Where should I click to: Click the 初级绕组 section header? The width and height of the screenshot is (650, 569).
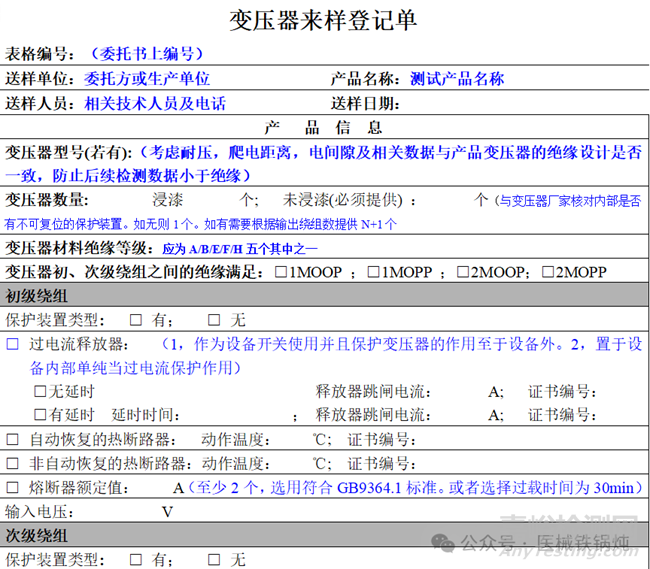tap(37, 296)
